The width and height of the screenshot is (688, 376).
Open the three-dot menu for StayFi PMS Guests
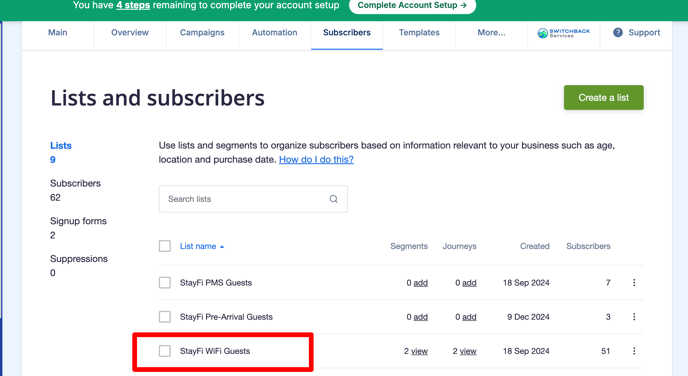634,283
